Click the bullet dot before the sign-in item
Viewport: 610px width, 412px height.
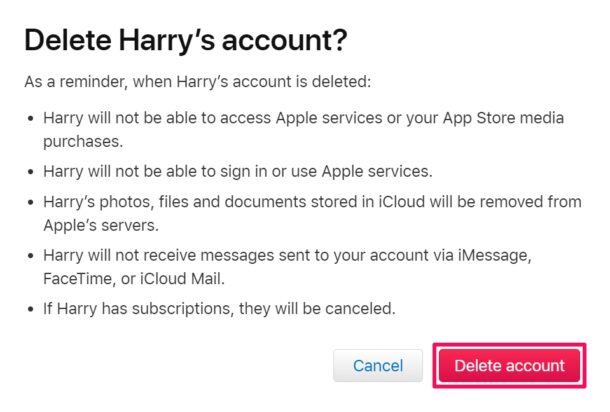pos(30,171)
